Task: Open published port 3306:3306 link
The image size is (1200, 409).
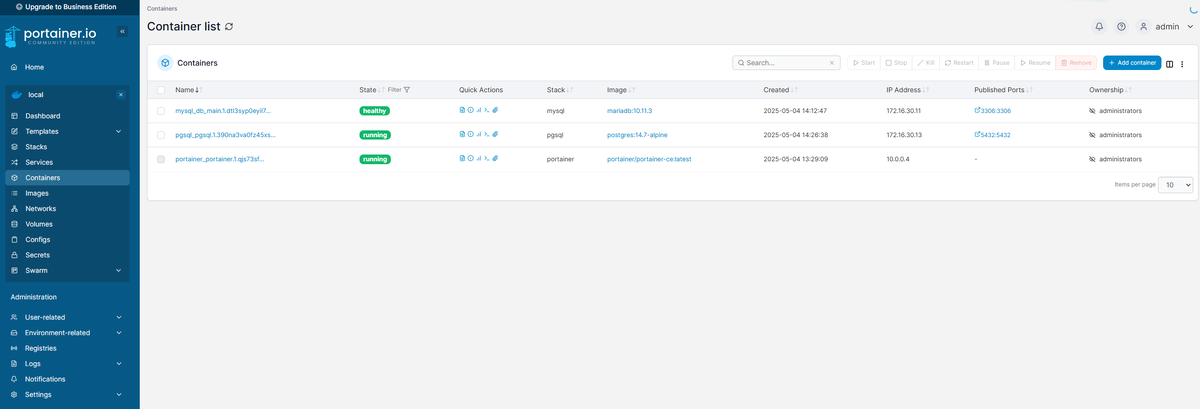Action: [992, 110]
